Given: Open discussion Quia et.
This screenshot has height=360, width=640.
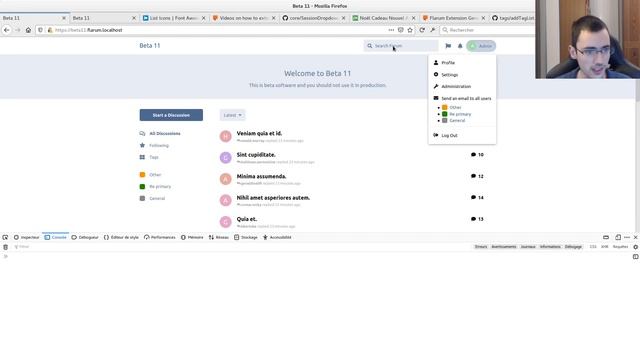Looking at the screenshot, I should pyautogui.click(x=247, y=219).
